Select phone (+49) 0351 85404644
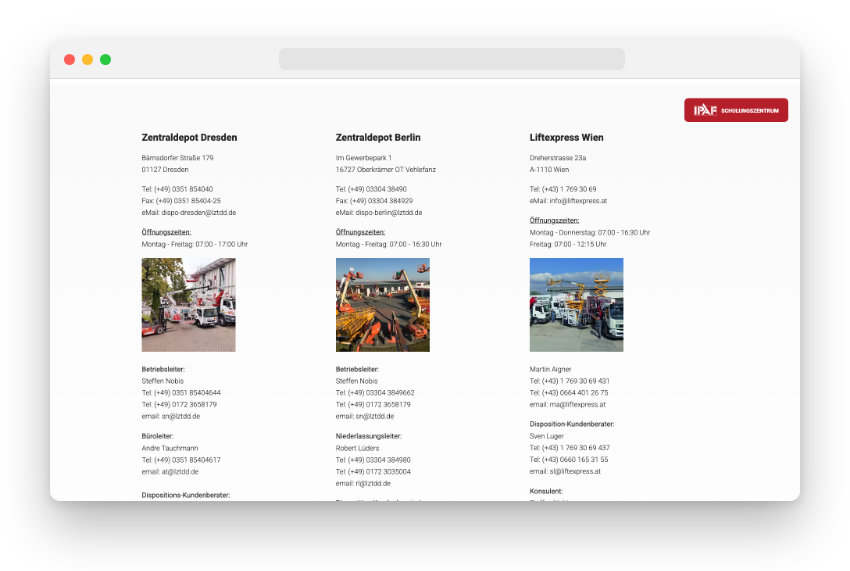 (x=187, y=393)
